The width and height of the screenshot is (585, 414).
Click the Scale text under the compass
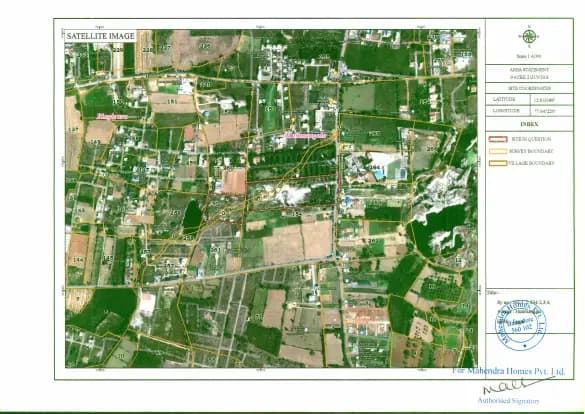tap(529, 56)
